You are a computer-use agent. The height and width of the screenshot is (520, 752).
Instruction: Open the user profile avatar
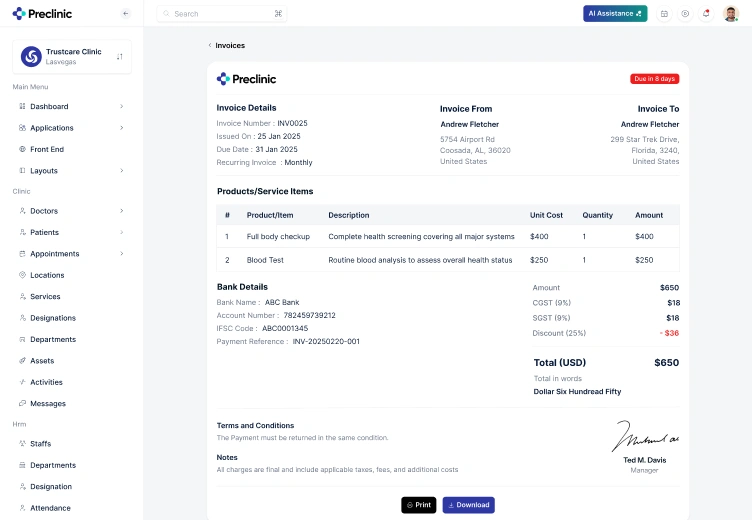[731, 14]
